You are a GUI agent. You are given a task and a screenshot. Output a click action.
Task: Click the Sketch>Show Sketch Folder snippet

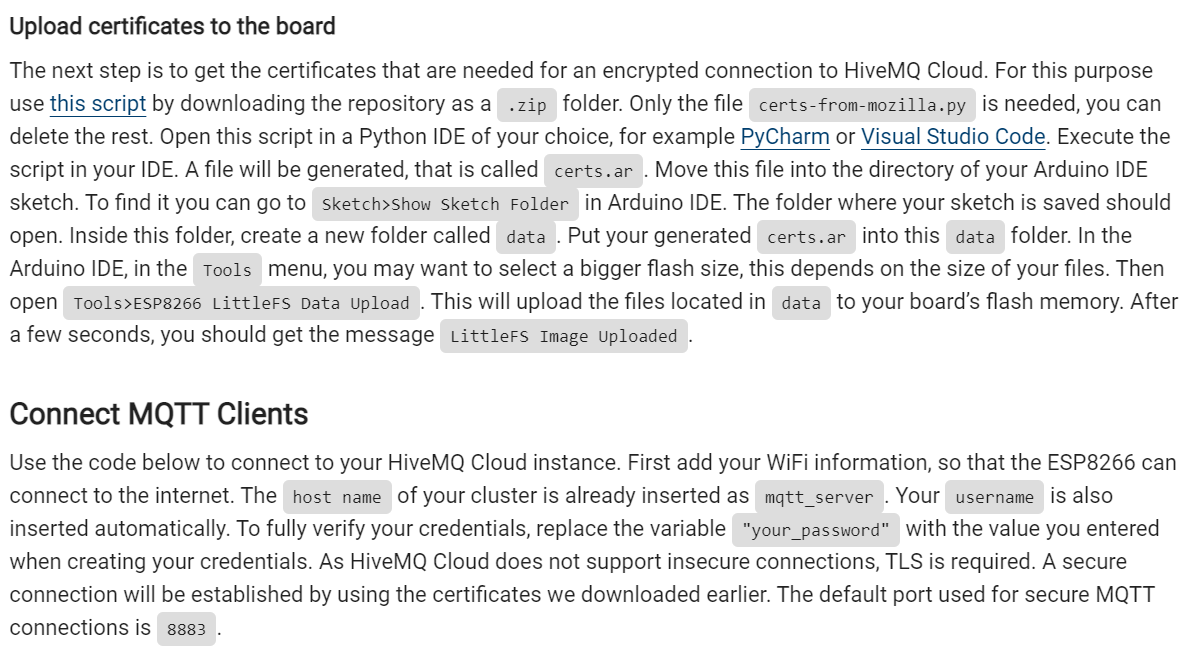(445, 204)
